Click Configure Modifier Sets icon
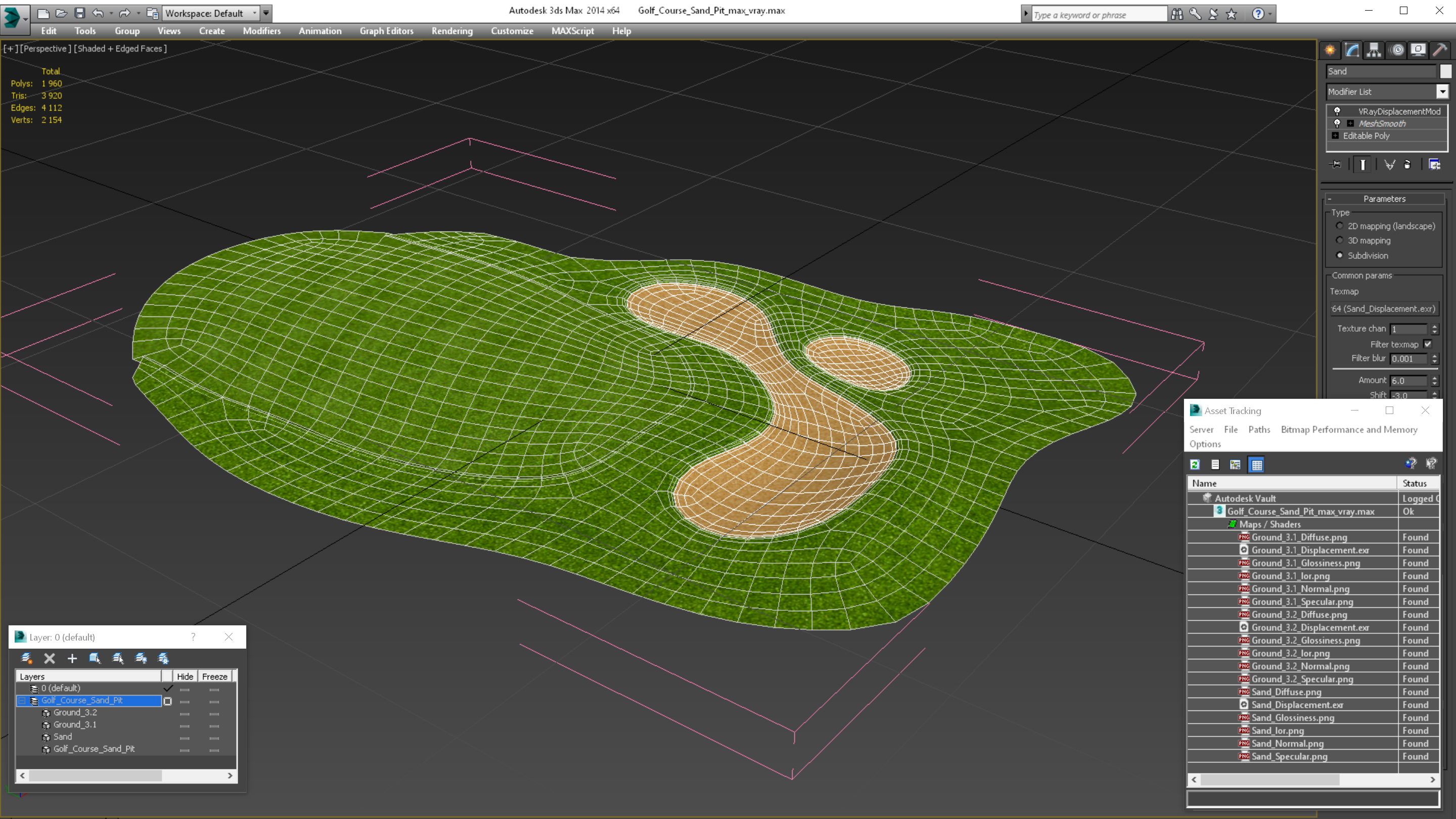1456x819 pixels. pyautogui.click(x=1435, y=164)
